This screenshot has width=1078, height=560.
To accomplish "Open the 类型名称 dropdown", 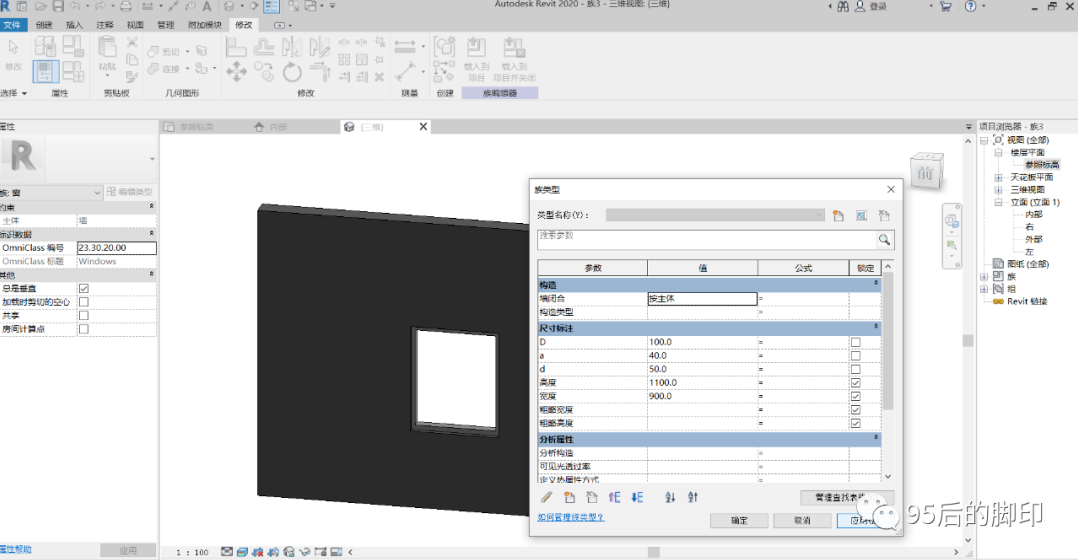I will pyautogui.click(x=818, y=215).
